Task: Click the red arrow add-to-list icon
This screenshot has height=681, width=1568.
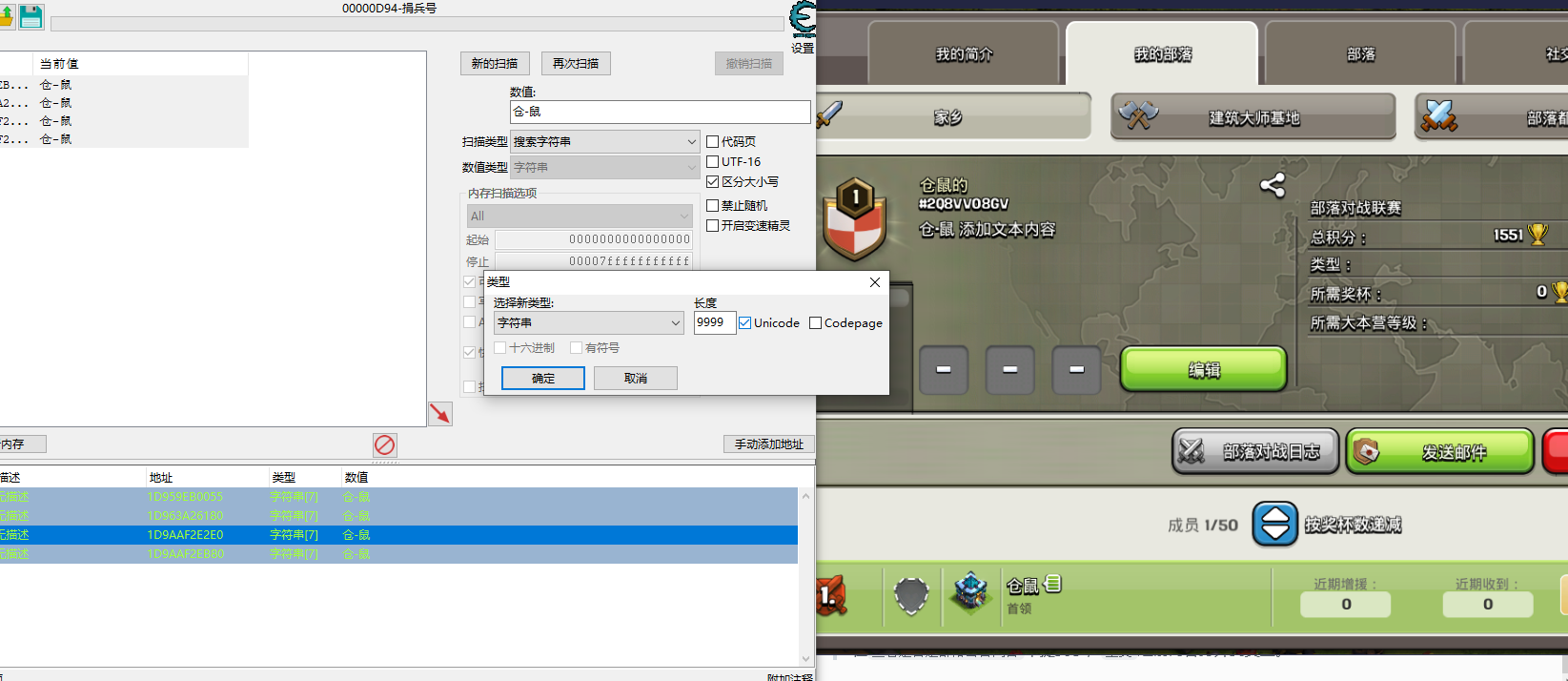Action: click(440, 413)
